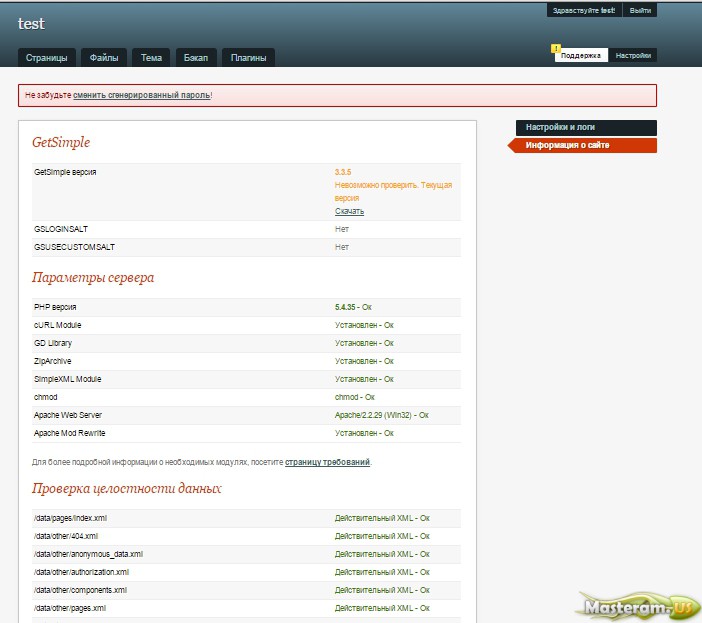Click the 5.4.35 - Ок value
This screenshot has height=623, width=702.
(x=353, y=307)
